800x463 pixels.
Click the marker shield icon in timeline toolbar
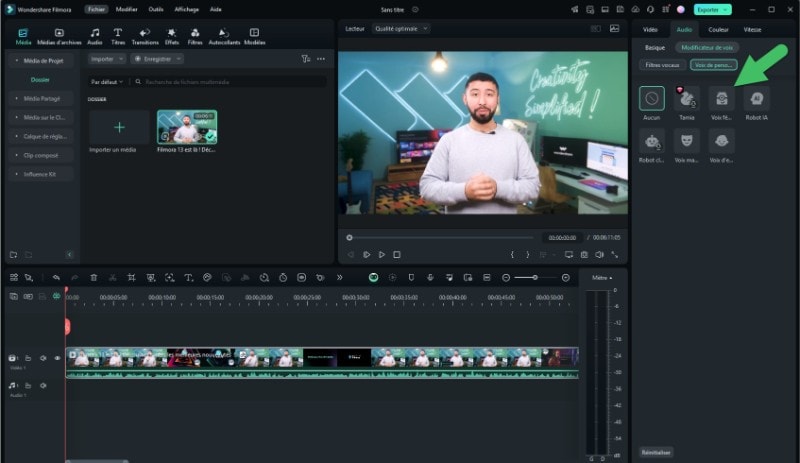[x=411, y=278]
